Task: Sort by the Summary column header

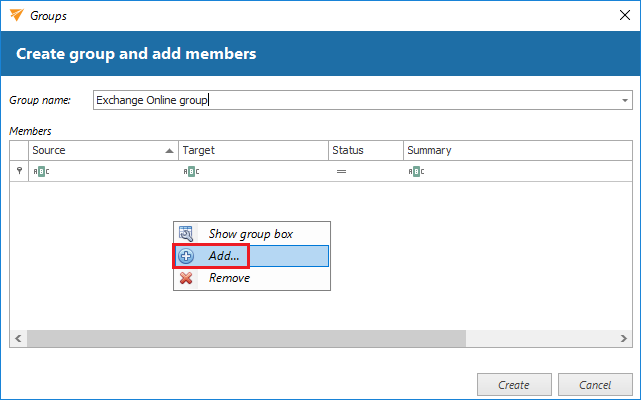Action: click(500, 150)
